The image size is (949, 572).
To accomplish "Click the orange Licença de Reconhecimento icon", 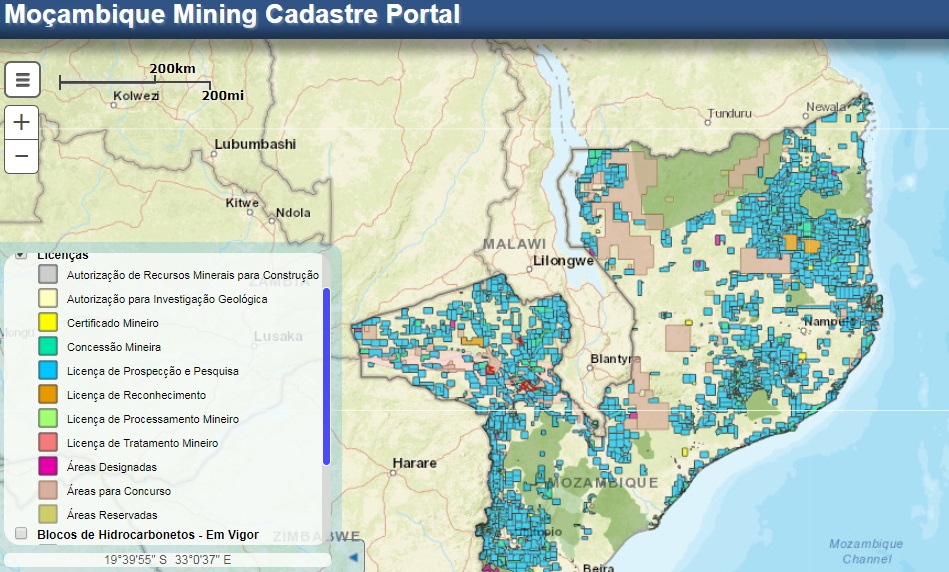I will tap(48, 395).
